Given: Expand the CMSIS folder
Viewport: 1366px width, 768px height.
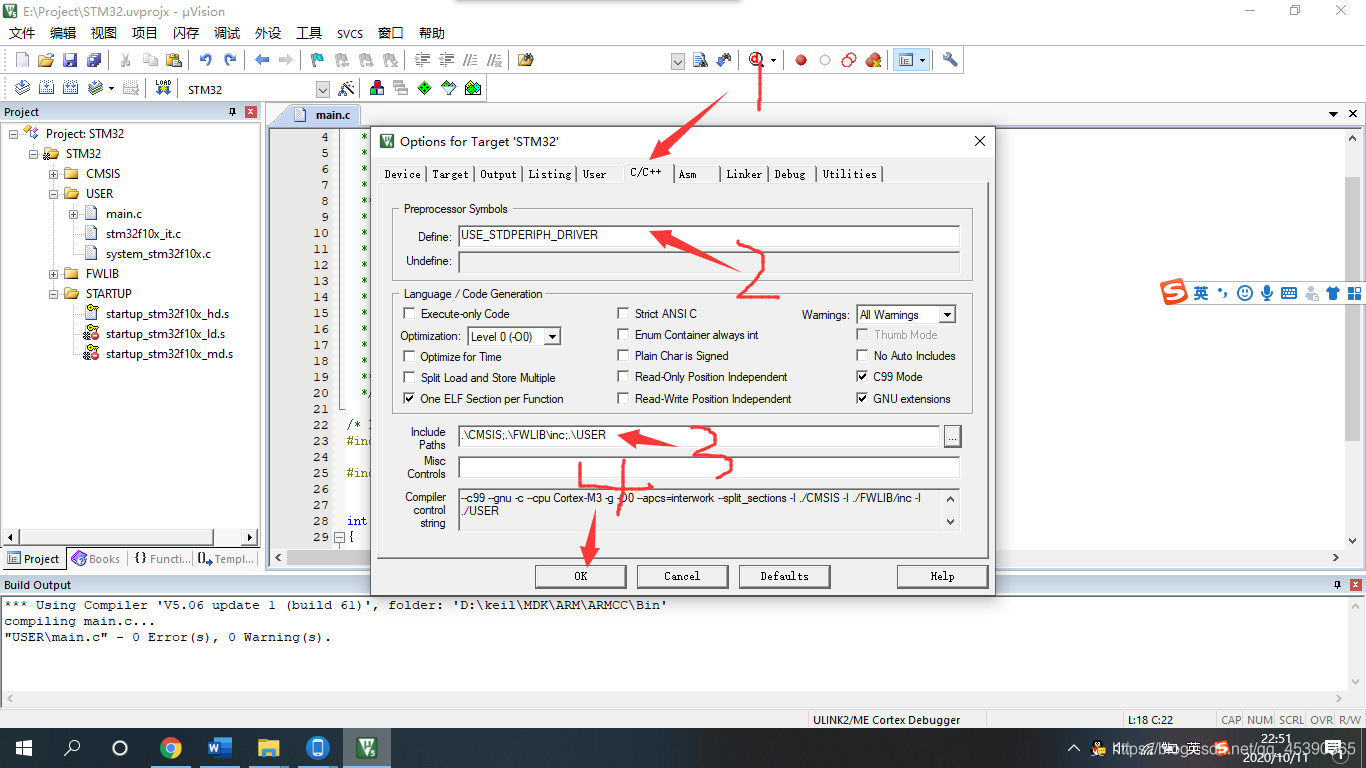Looking at the screenshot, I should pos(54,174).
